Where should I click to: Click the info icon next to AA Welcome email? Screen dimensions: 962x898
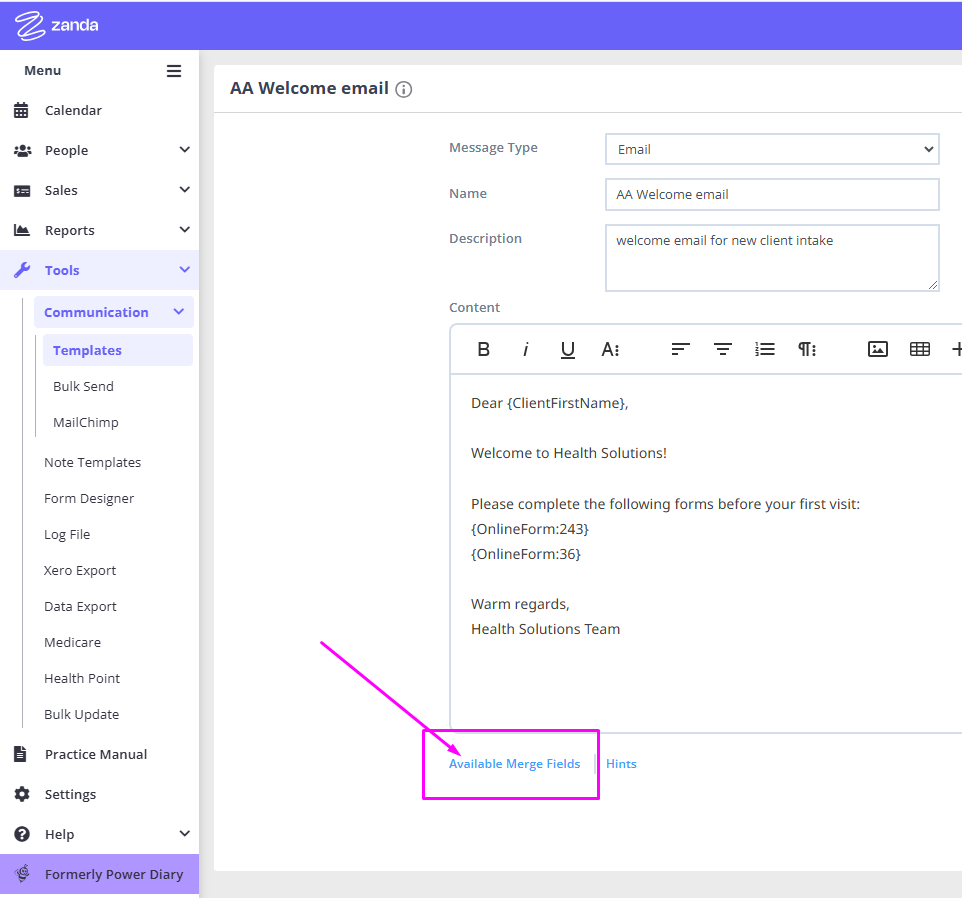(404, 89)
